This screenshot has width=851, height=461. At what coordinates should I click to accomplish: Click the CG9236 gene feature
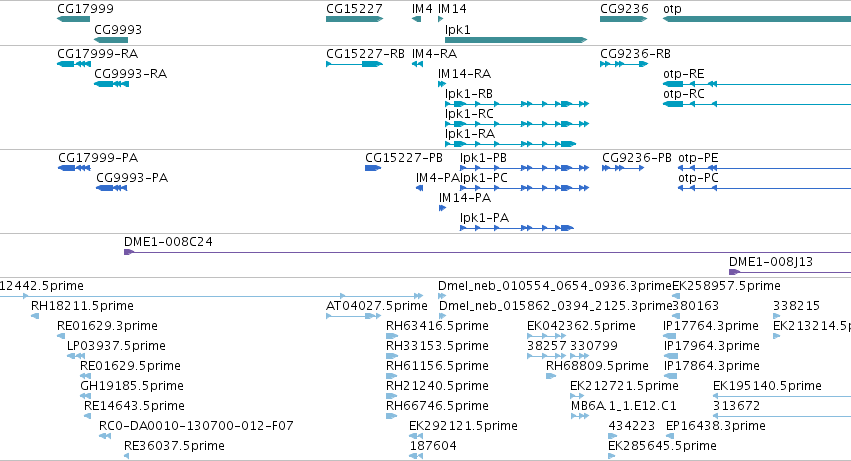coord(624,19)
